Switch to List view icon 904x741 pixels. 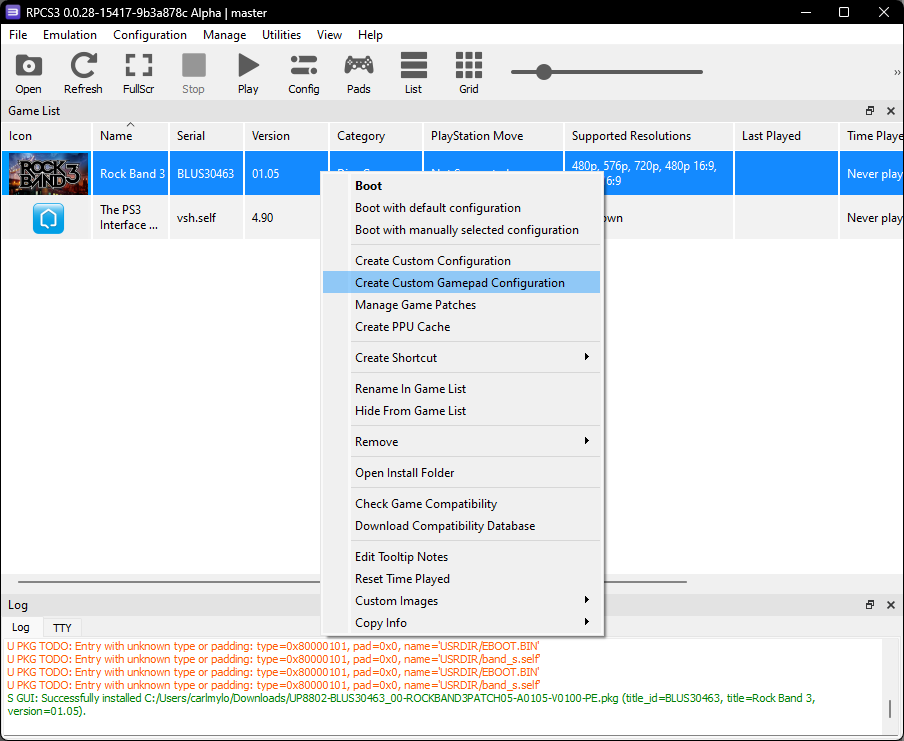[x=413, y=73]
